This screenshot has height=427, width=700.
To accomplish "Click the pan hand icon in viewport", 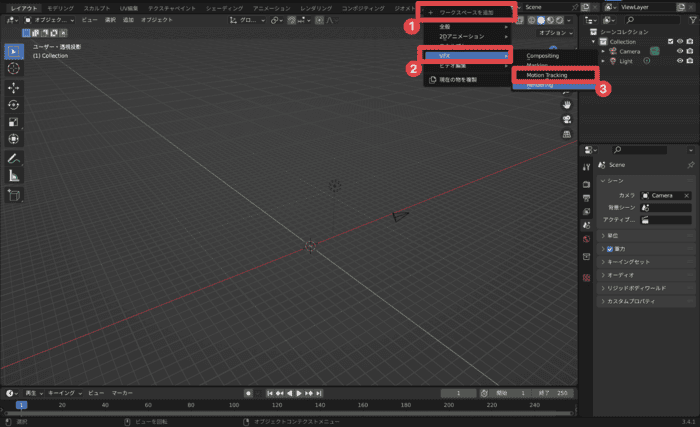I will [x=567, y=103].
